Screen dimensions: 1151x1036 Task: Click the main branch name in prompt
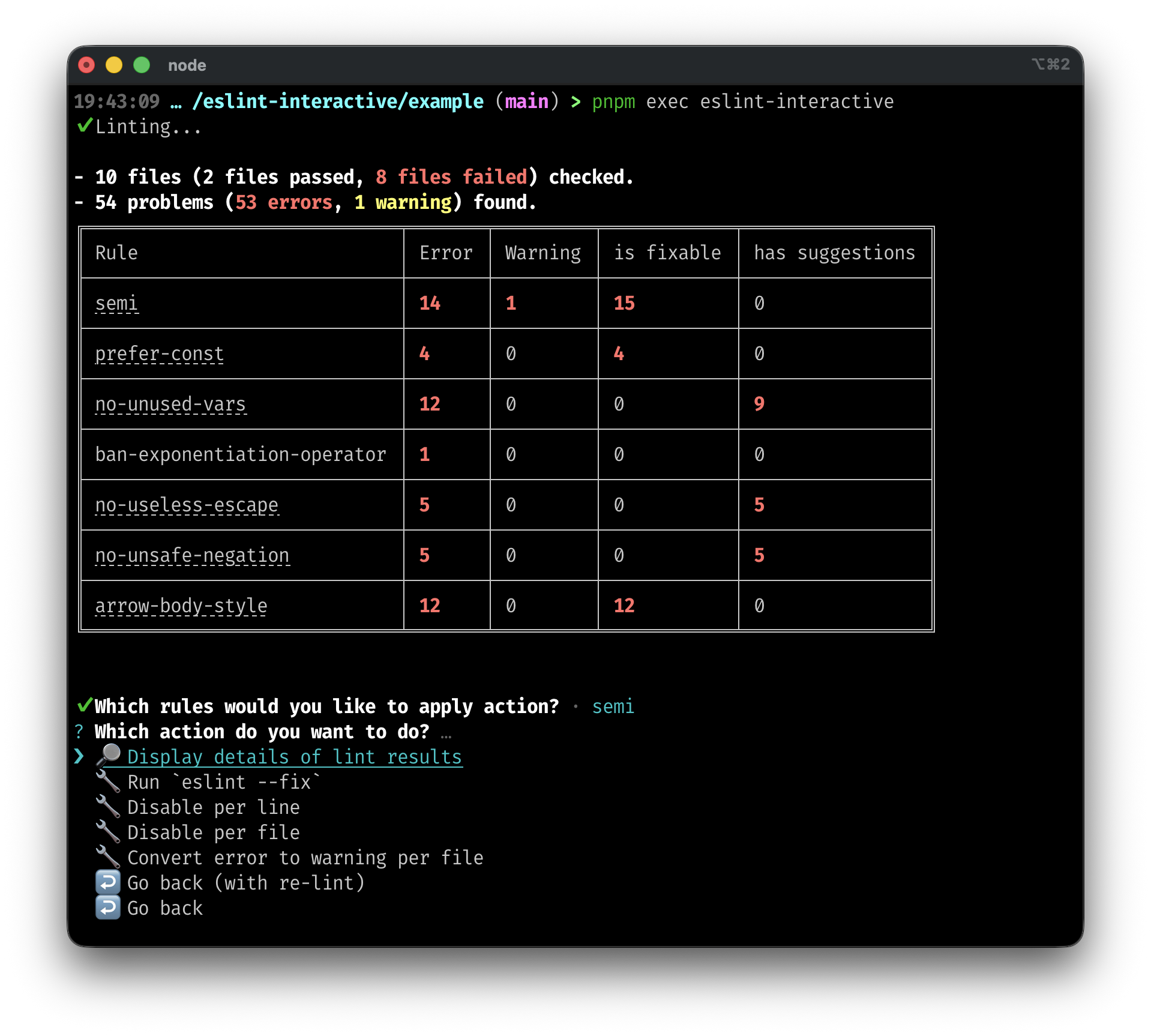tap(527, 101)
